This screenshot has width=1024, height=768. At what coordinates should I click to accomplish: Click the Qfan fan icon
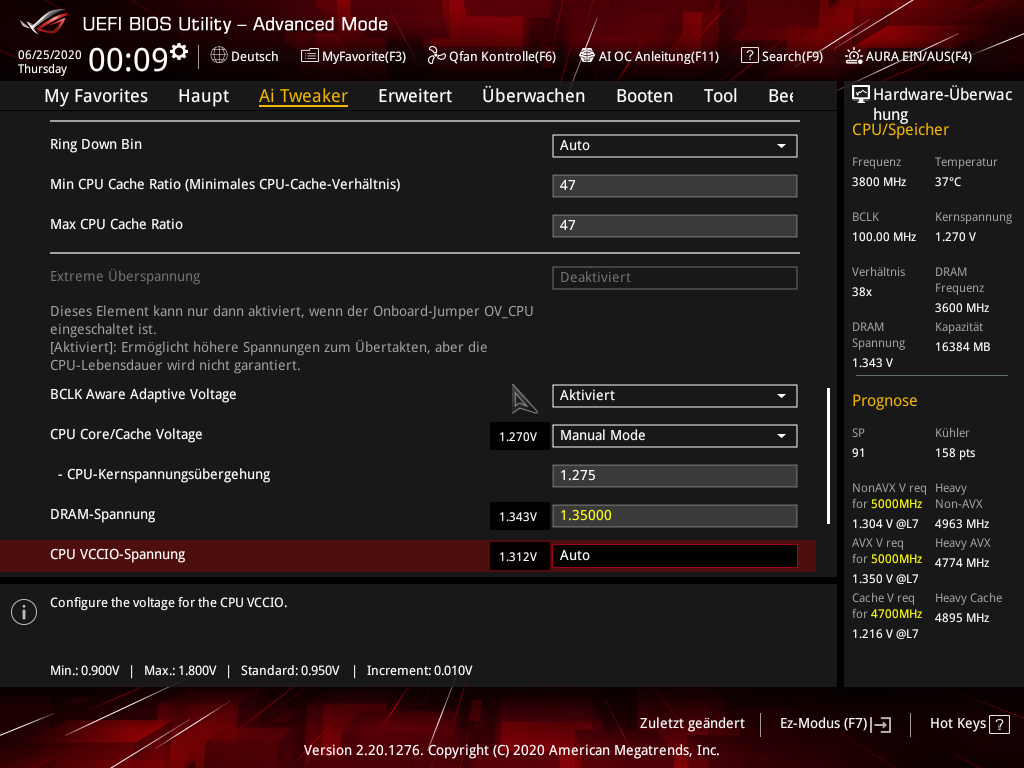point(436,56)
